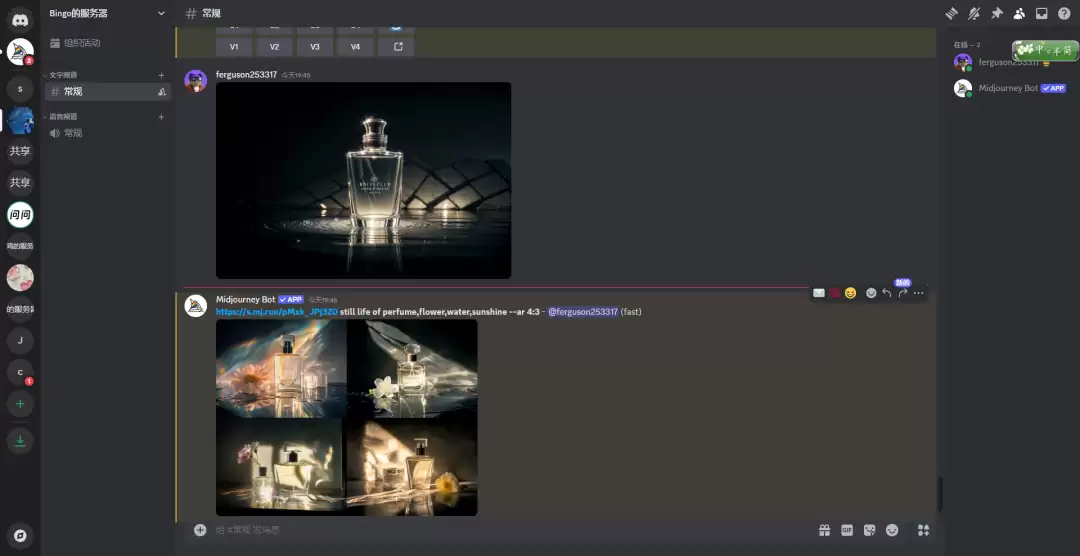Open the GIF picker

click(847, 530)
